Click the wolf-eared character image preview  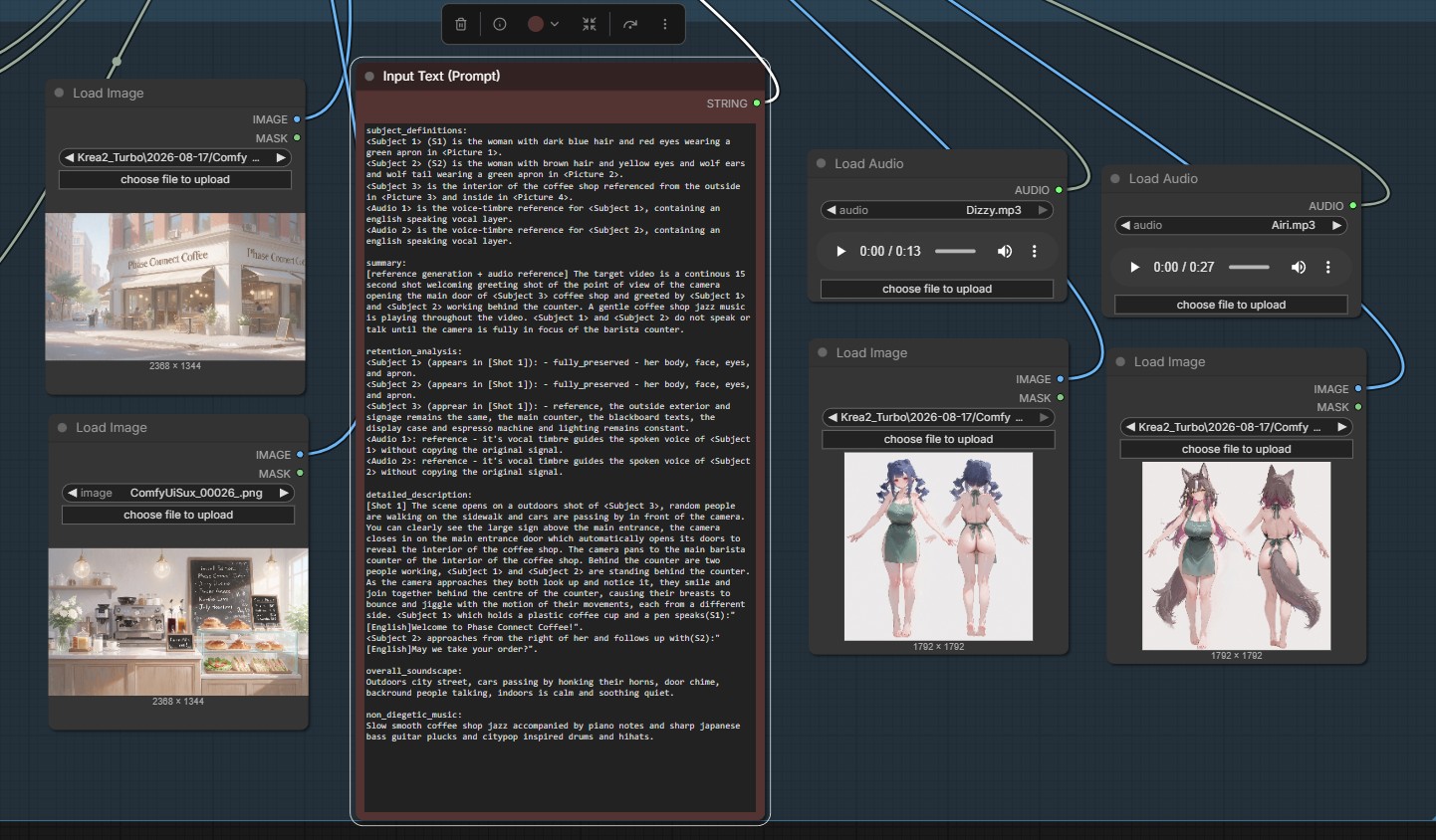[1237, 556]
